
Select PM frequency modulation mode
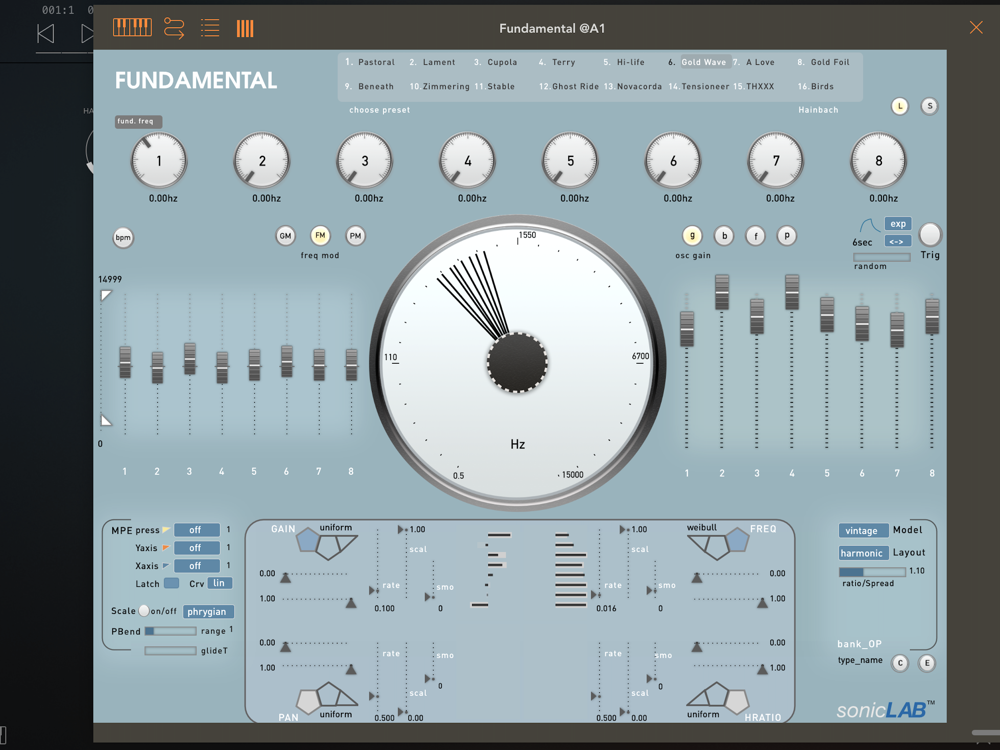click(355, 236)
